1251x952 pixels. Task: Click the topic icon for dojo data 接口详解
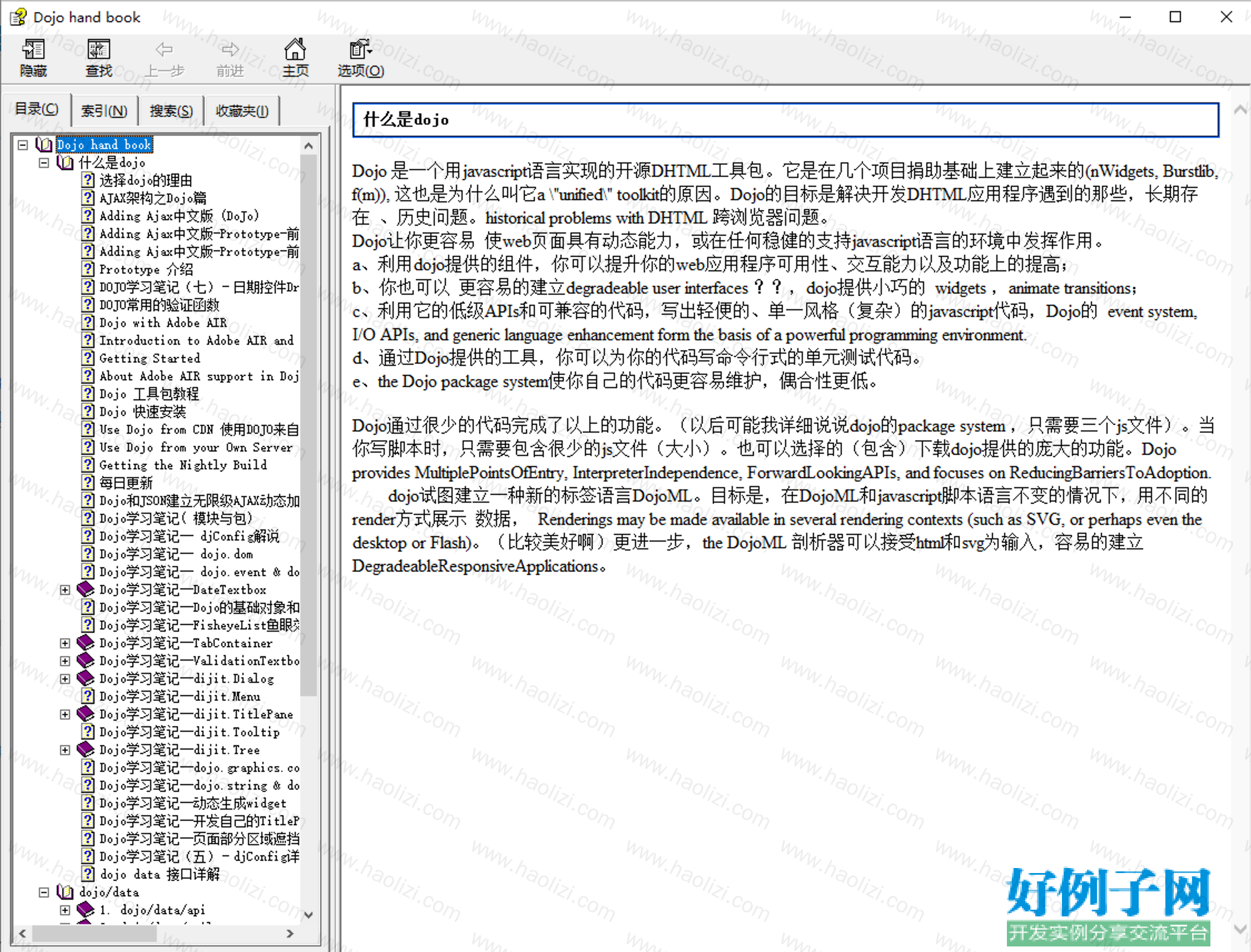pos(88,874)
